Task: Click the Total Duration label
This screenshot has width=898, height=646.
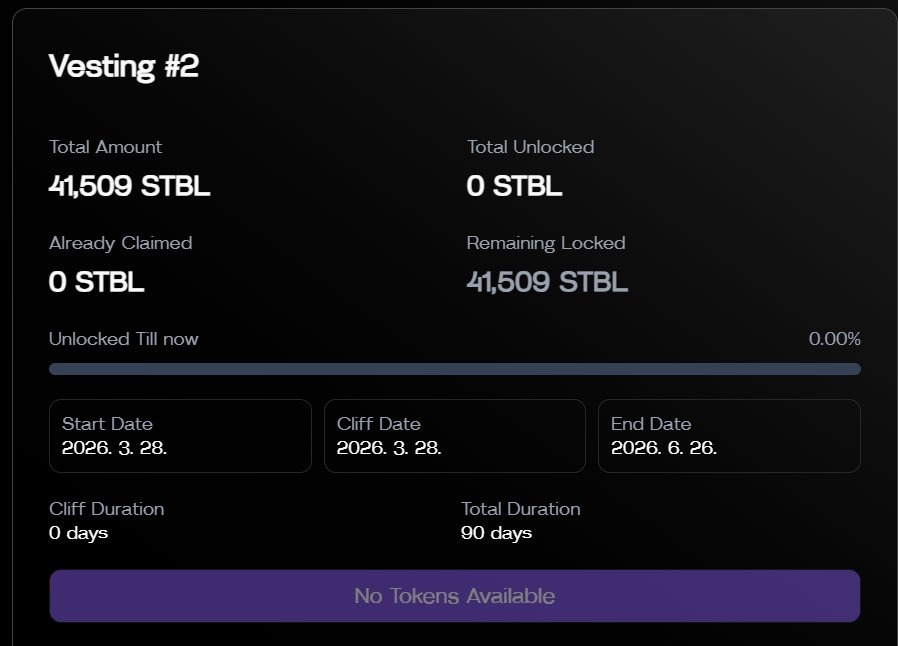Action: click(x=520, y=509)
